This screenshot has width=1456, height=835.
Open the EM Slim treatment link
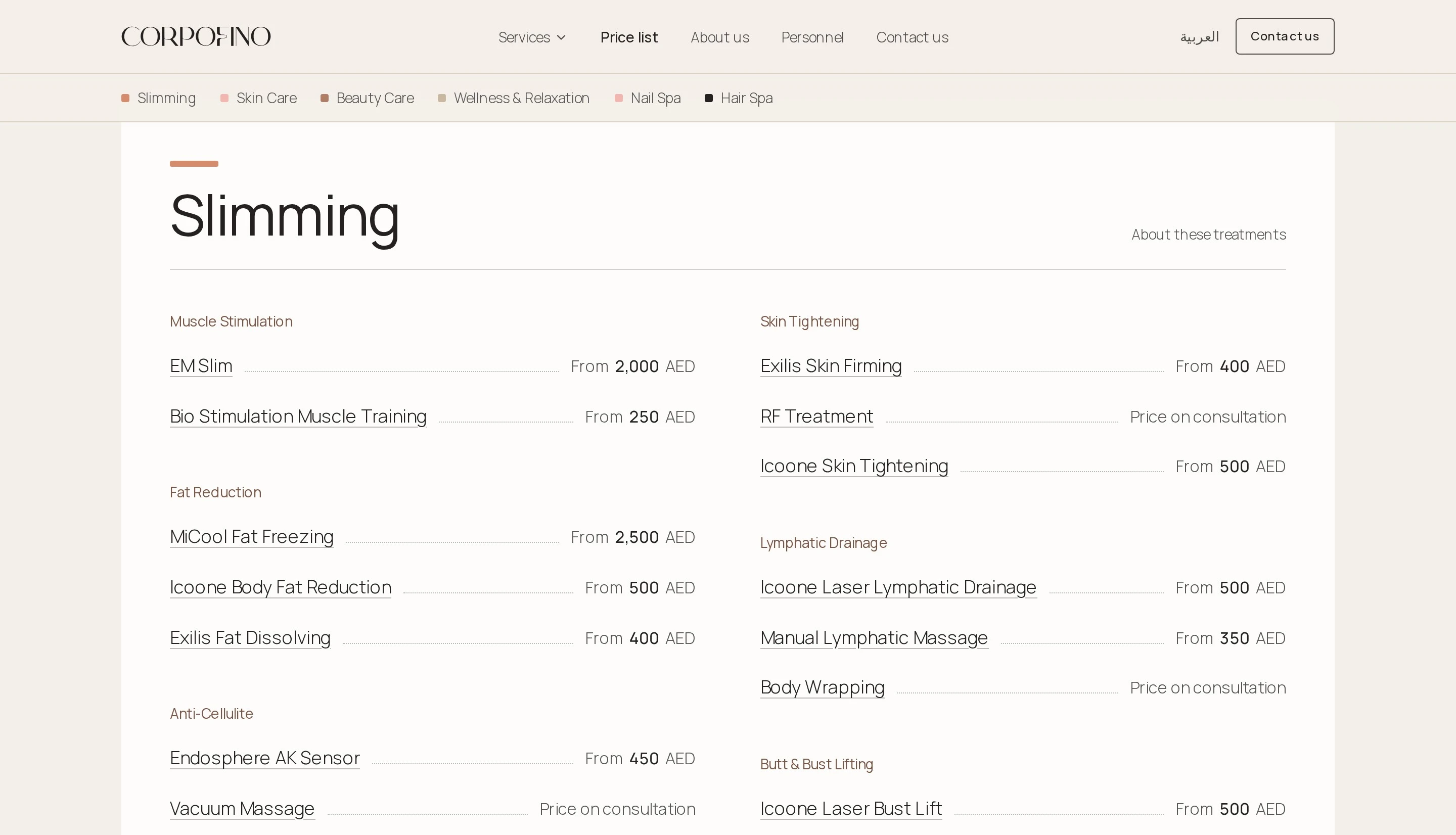201,366
